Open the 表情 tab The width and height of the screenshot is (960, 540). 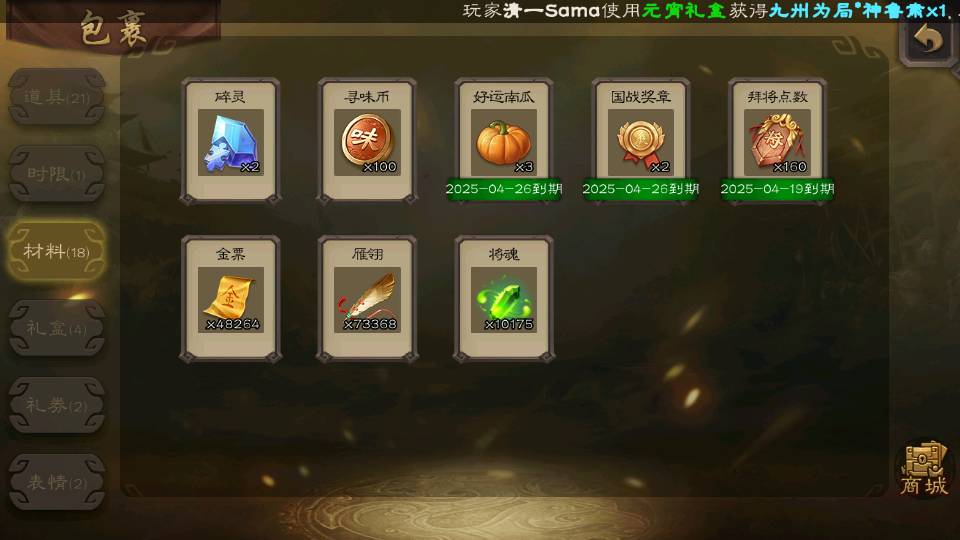pos(56,482)
